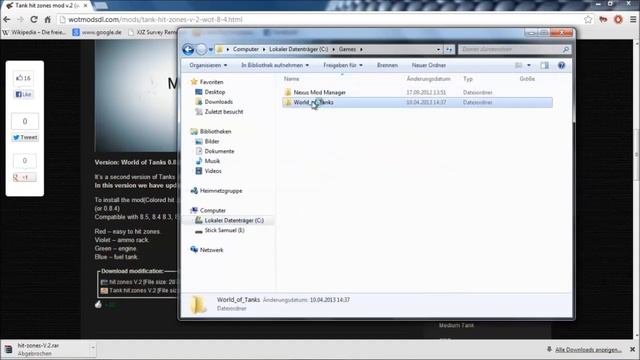Open download item options arrow

pyautogui.click(x=93, y=349)
